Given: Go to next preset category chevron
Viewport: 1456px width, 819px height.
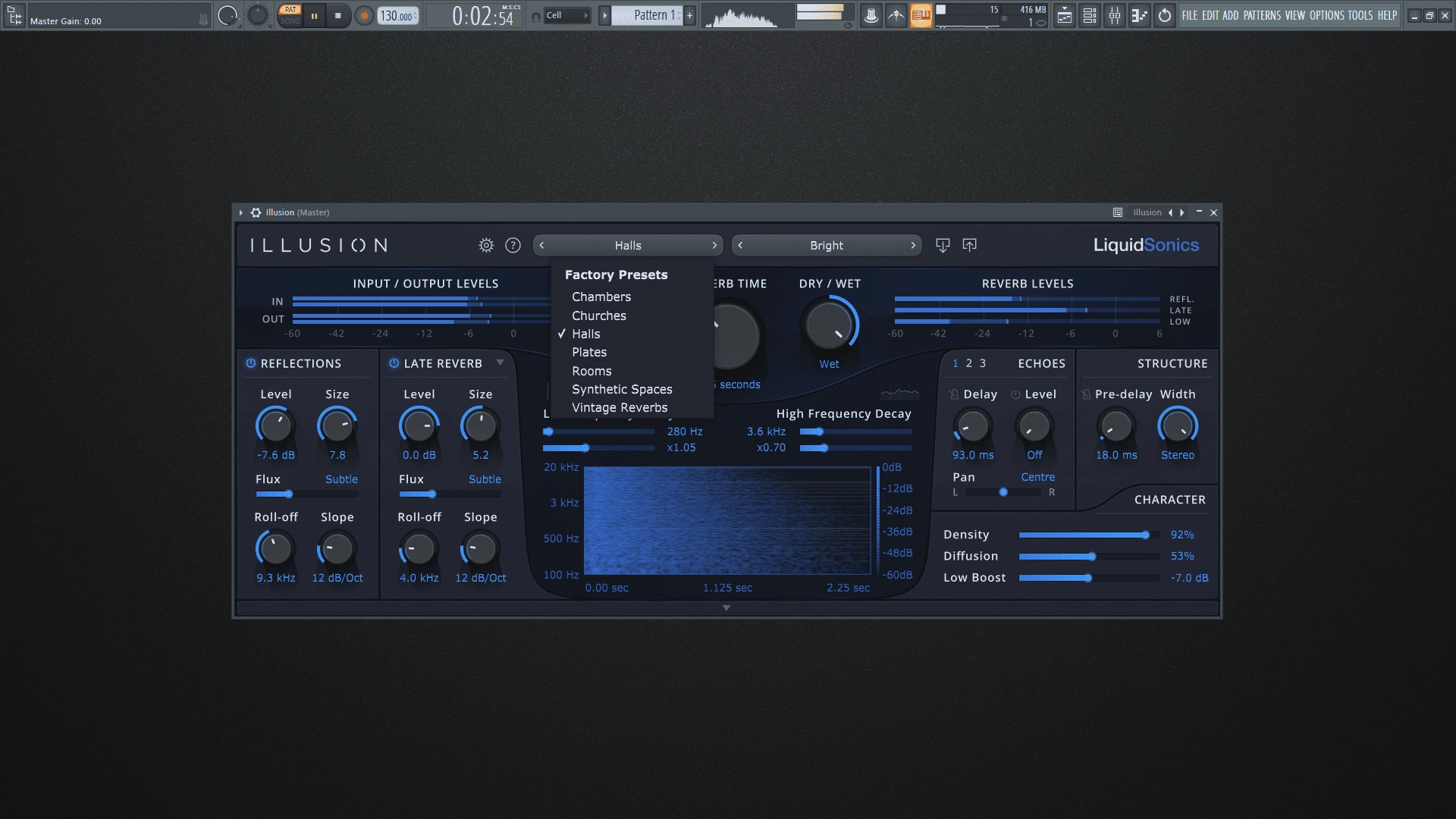Looking at the screenshot, I should pyautogui.click(x=714, y=245).
